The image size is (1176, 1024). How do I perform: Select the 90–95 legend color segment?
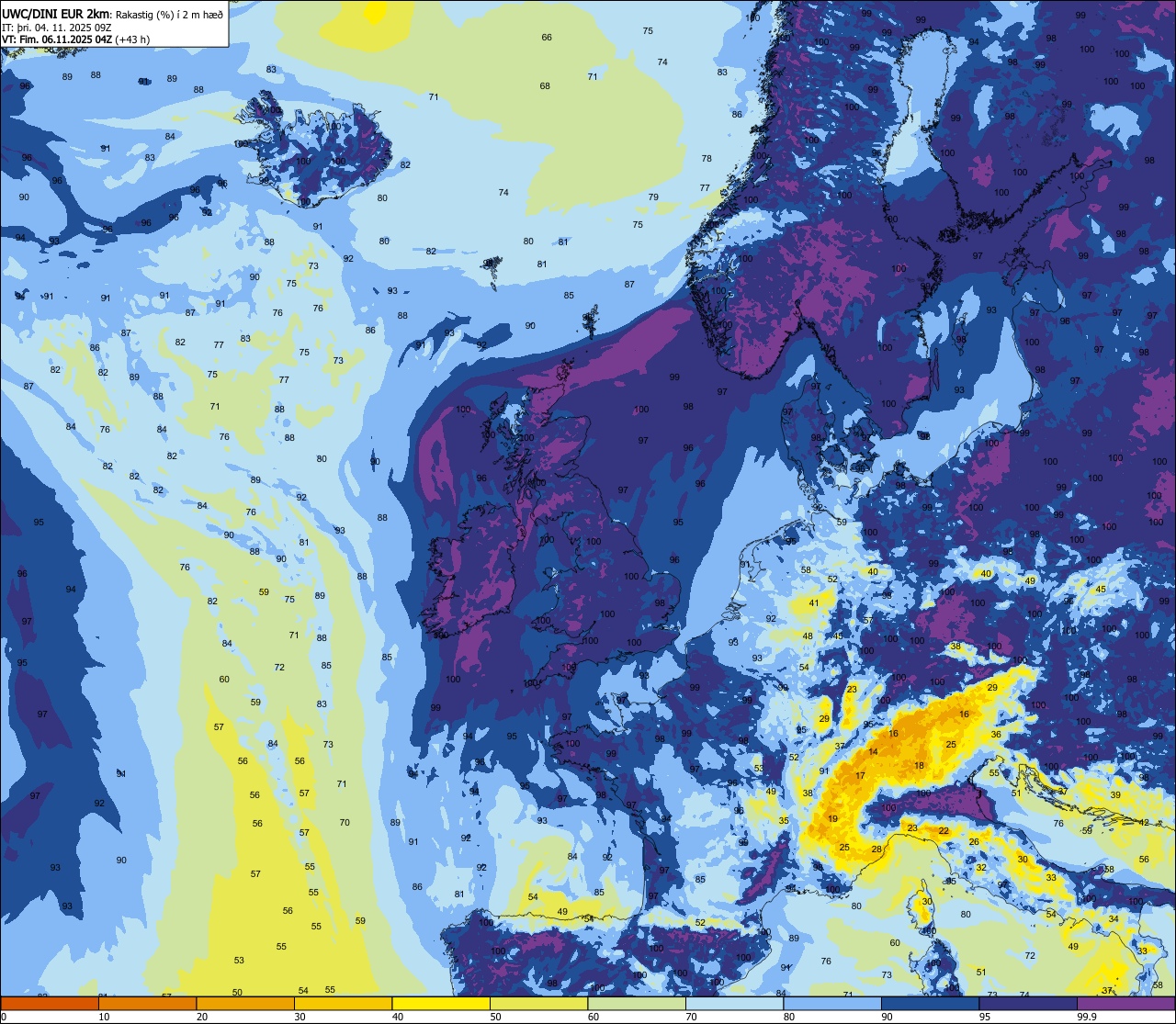click(930, 1003)
